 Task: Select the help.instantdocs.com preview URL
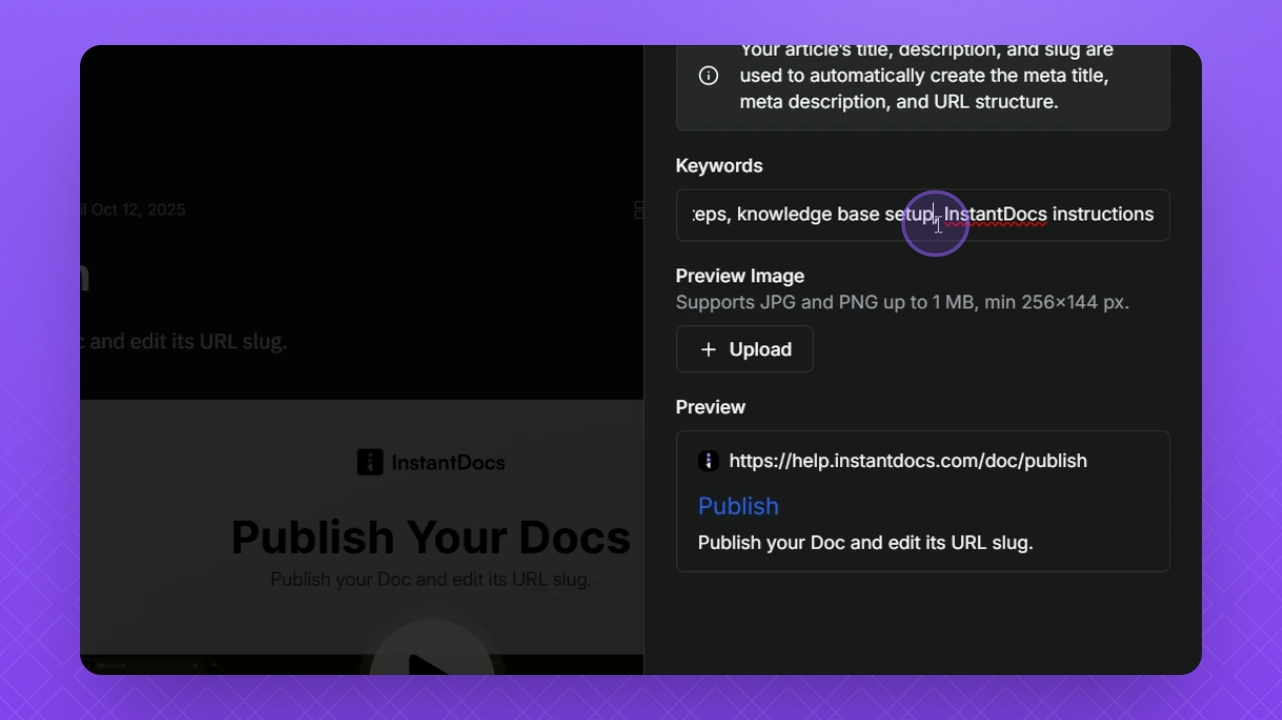click(x=908, y=461)
